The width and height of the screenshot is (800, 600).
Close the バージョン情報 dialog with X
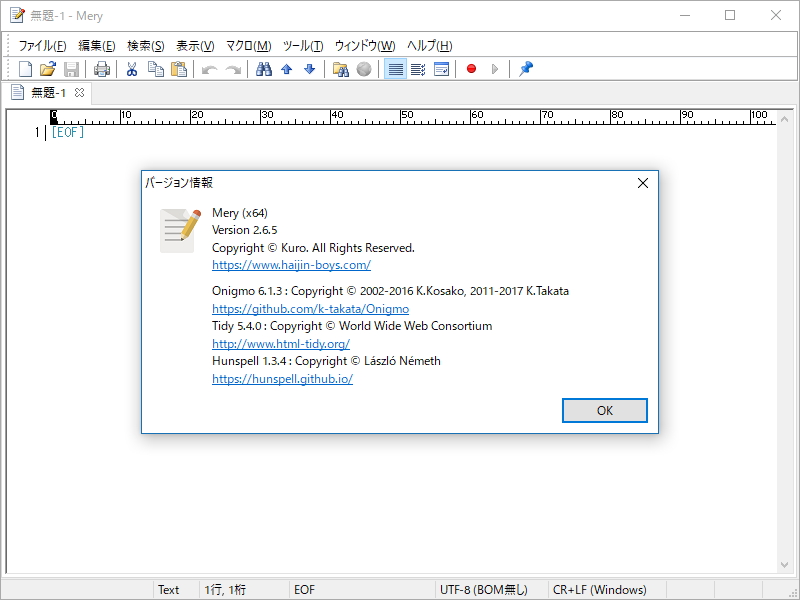643,183
